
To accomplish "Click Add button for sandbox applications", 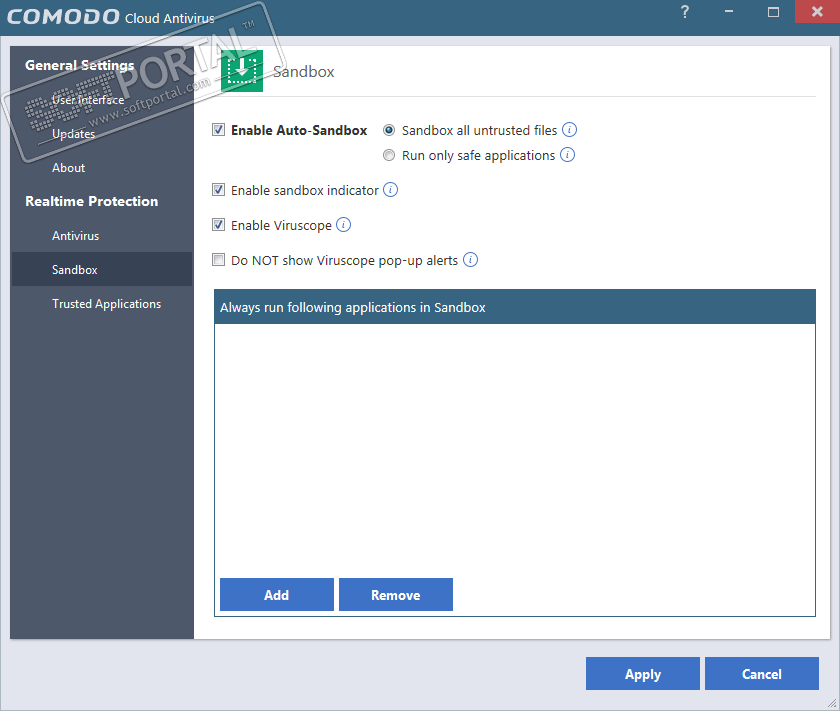I will coord(276,595).
